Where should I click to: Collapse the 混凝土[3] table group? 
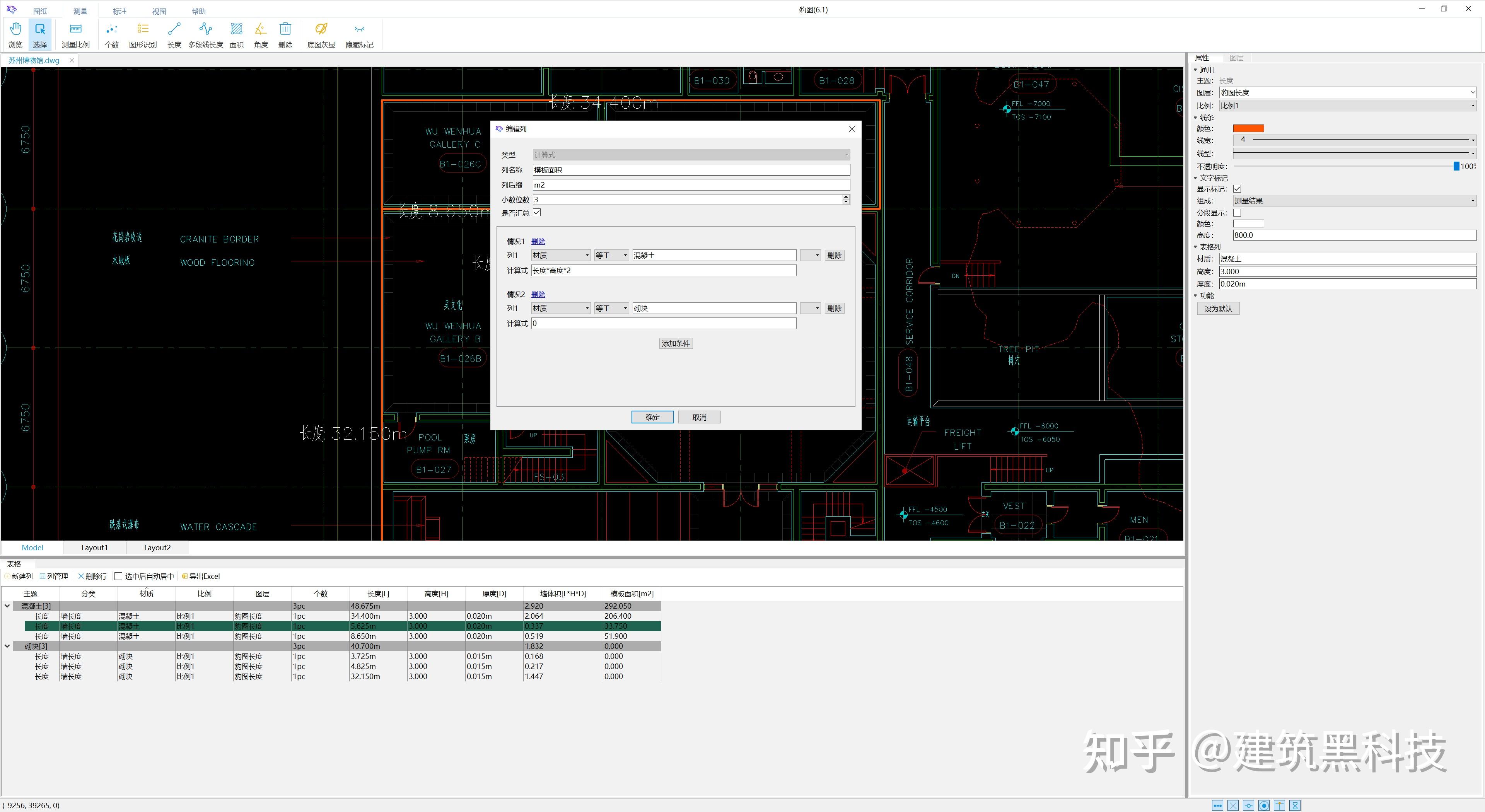[7, 606]
